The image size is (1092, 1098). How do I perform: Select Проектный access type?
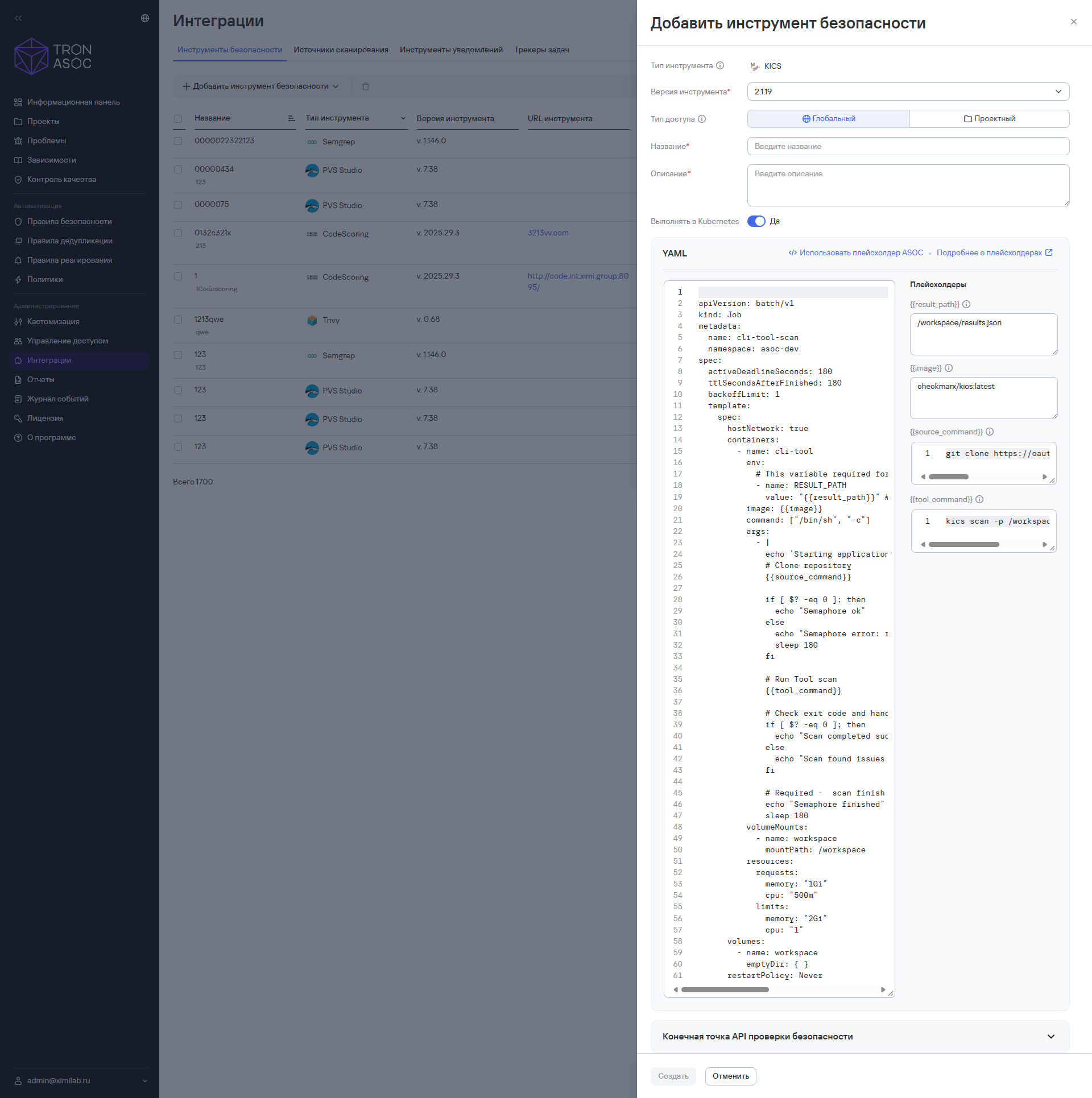990,119
